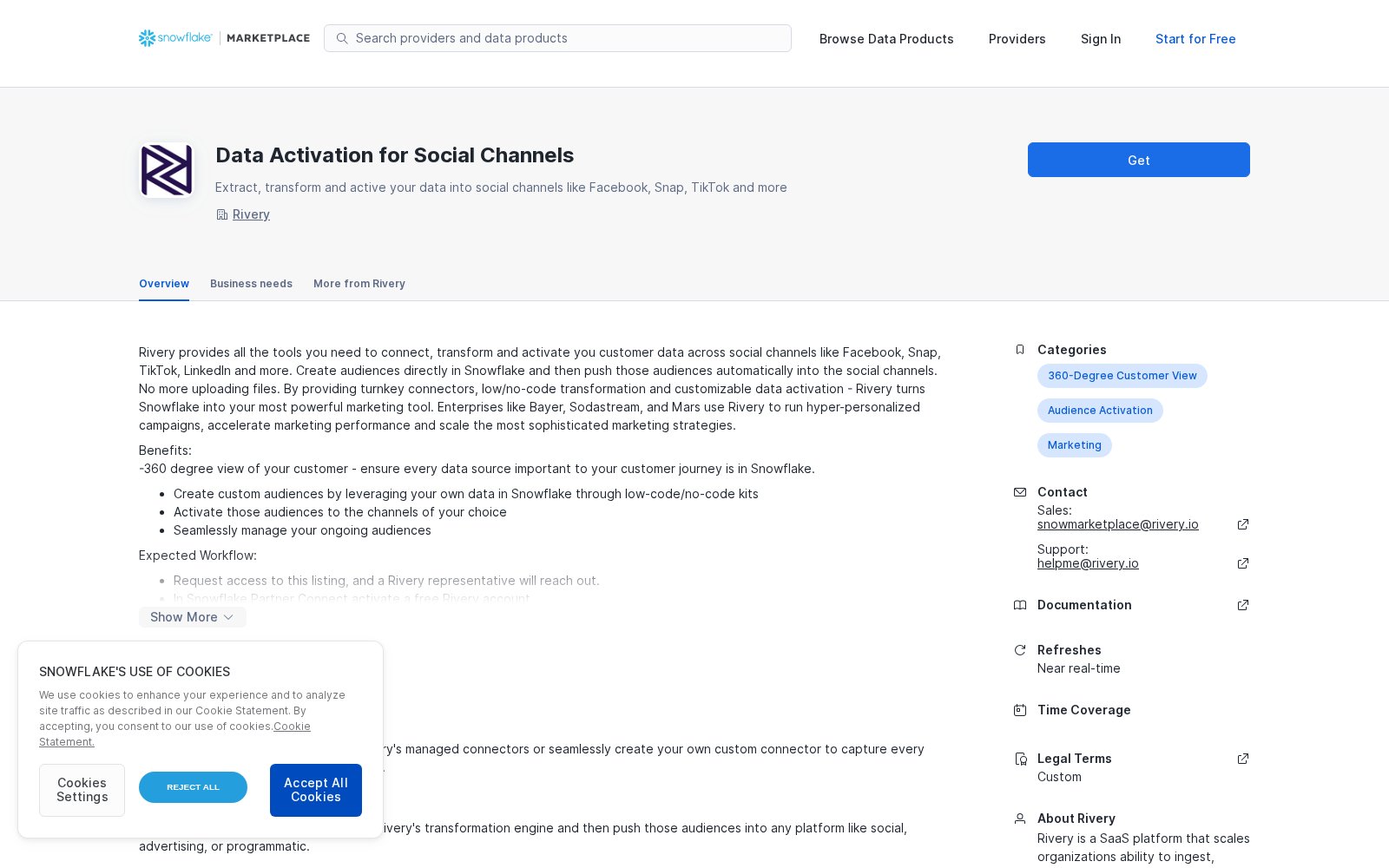Switch to the Business needs tab
The width and height of the screenshot is (1389, 868).
251,284
